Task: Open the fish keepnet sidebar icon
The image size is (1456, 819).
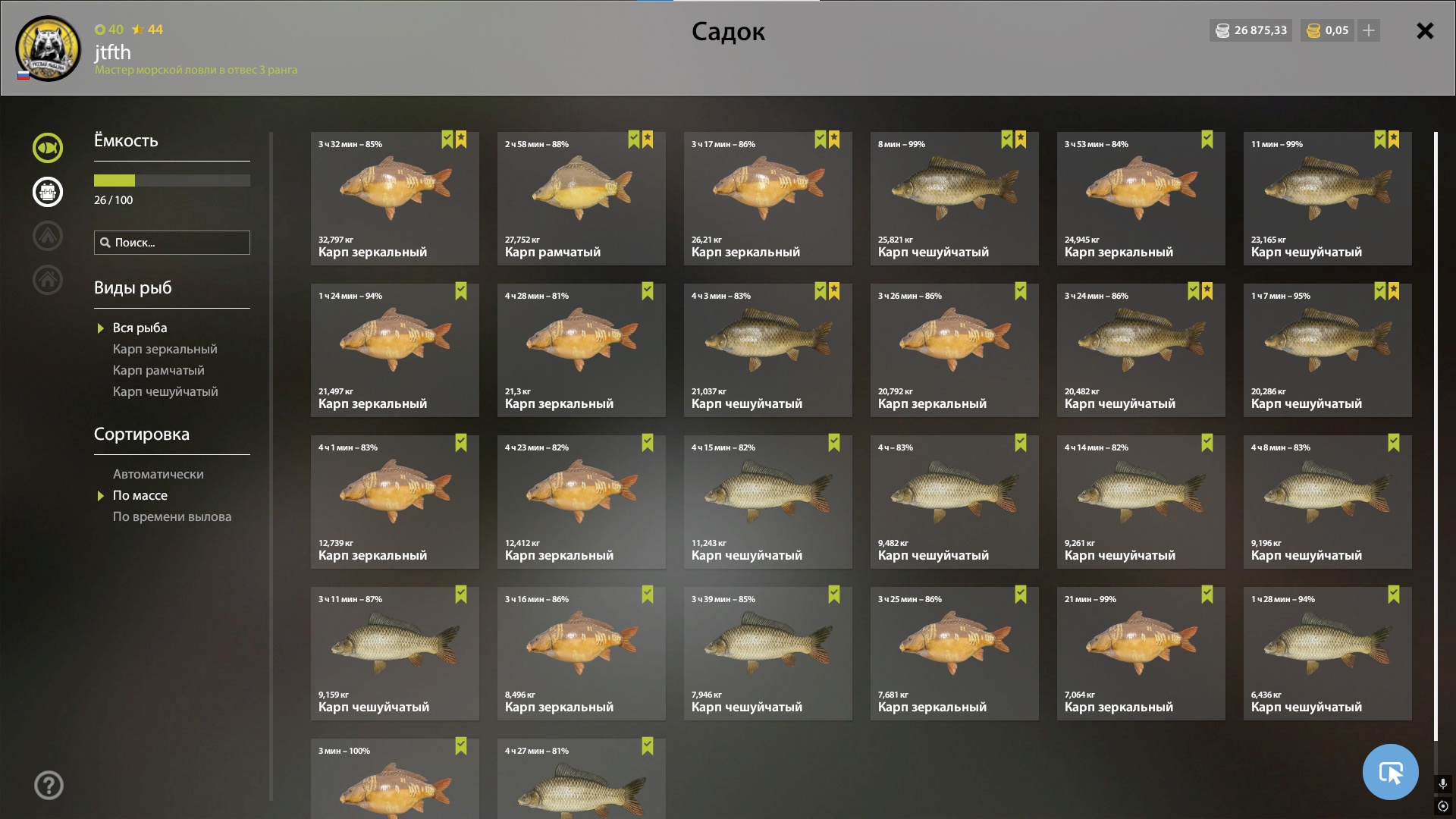Action: pyautogui.click(x=48, y=148)
